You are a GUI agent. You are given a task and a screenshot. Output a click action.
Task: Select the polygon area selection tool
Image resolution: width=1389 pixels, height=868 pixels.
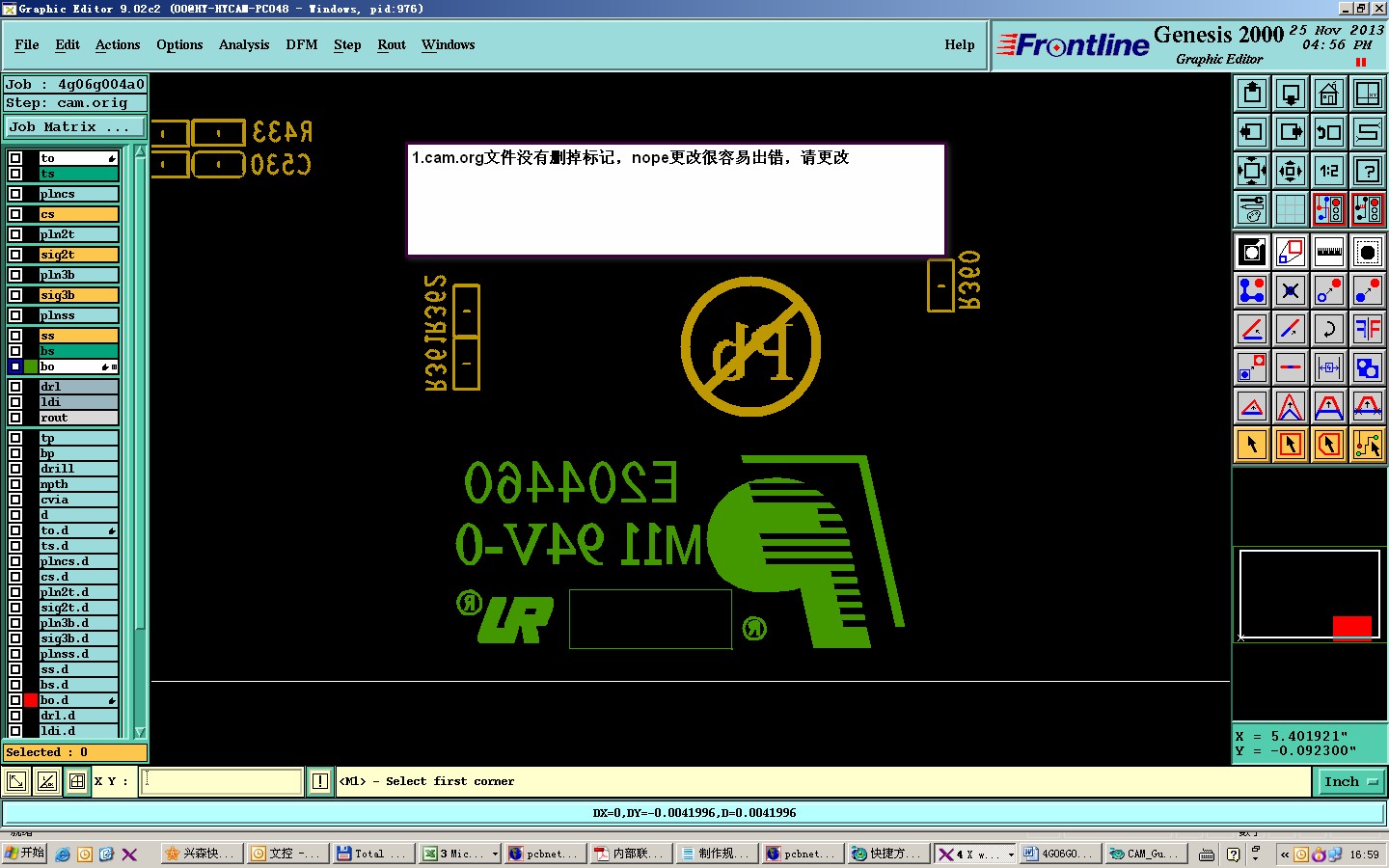pos(1329,445)
